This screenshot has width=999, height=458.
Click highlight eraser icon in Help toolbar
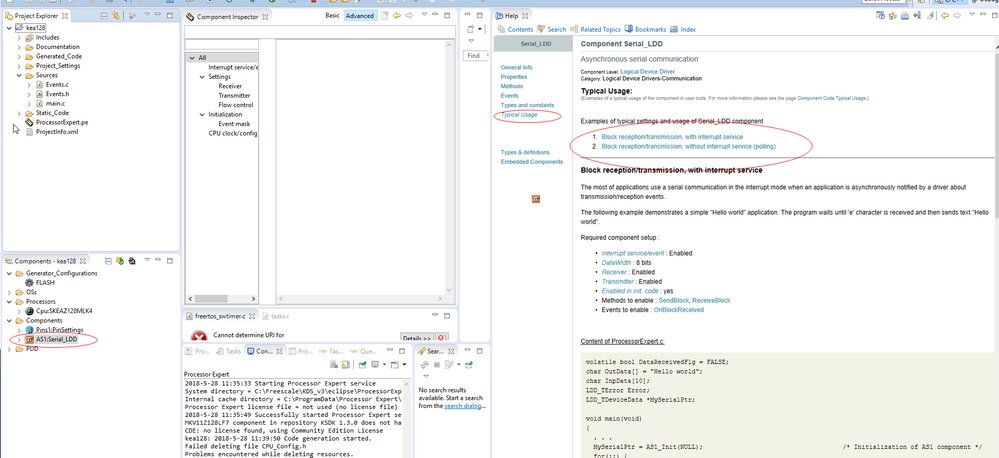pos(931,15)
